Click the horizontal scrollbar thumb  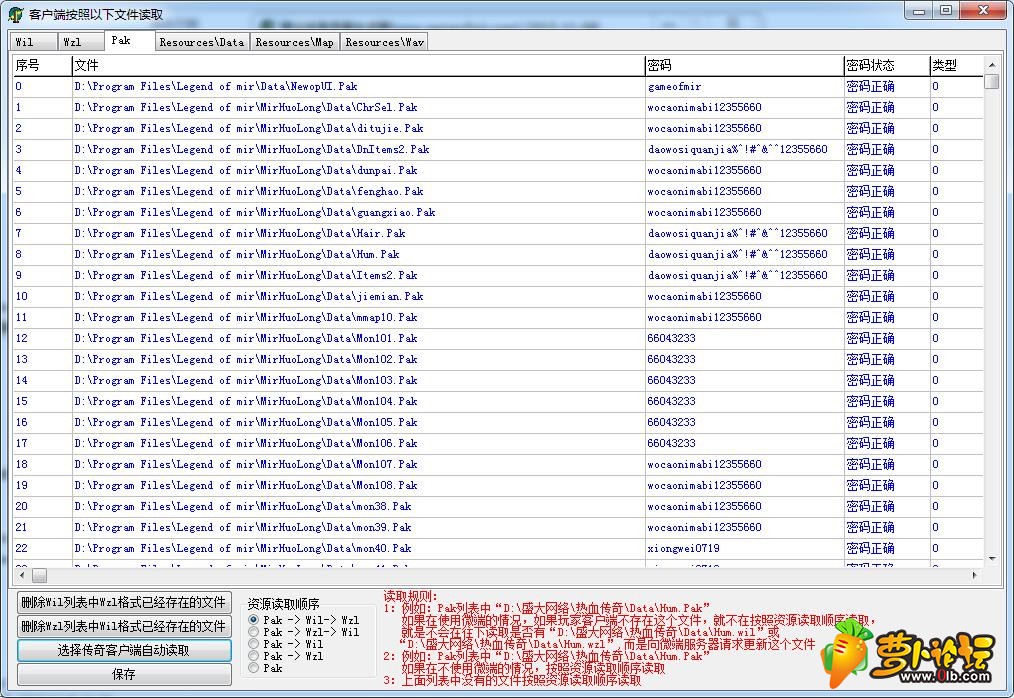pos(39,575)
